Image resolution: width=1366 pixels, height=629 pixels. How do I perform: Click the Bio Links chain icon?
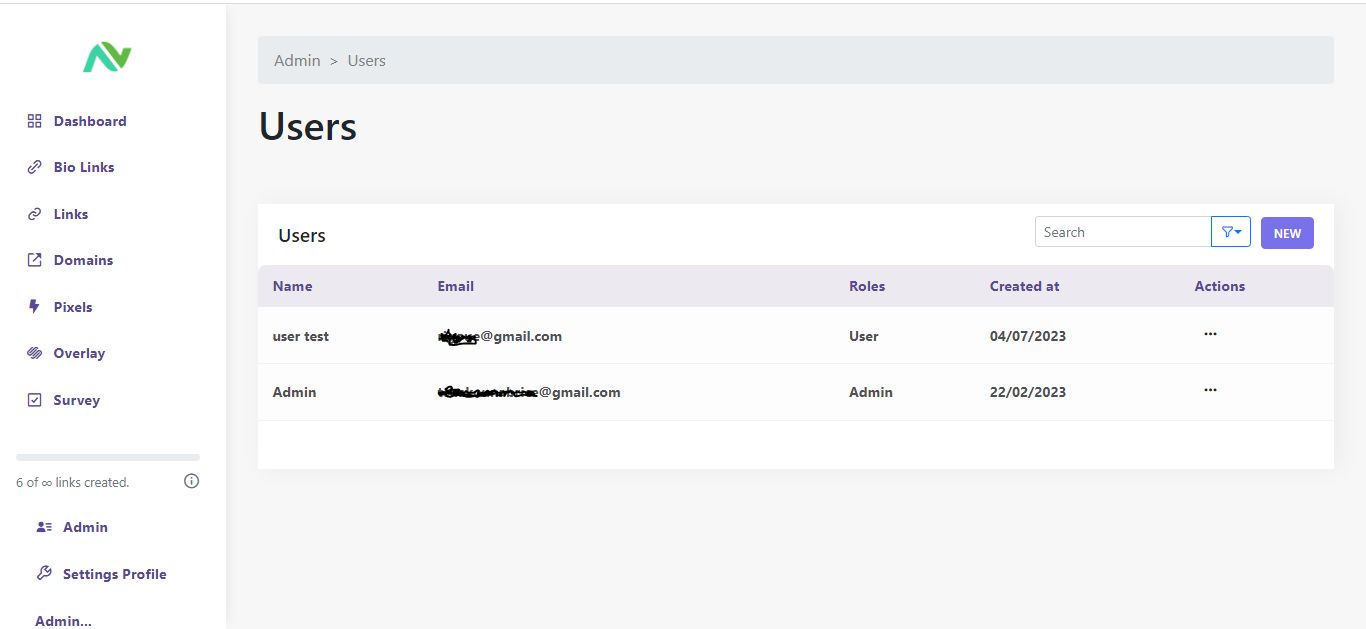click(x=34, y=167)
